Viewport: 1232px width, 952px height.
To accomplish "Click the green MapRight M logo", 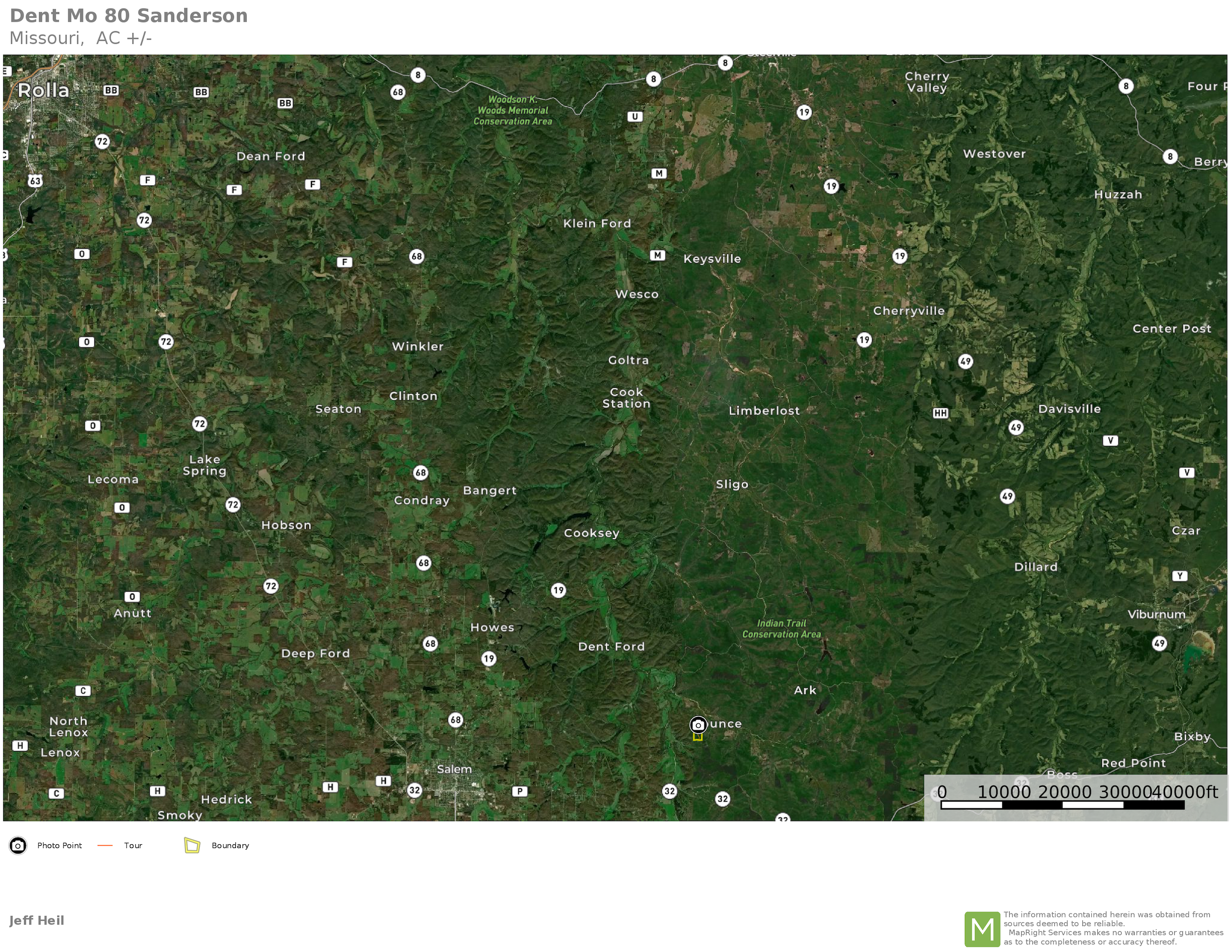I will 982,928.
